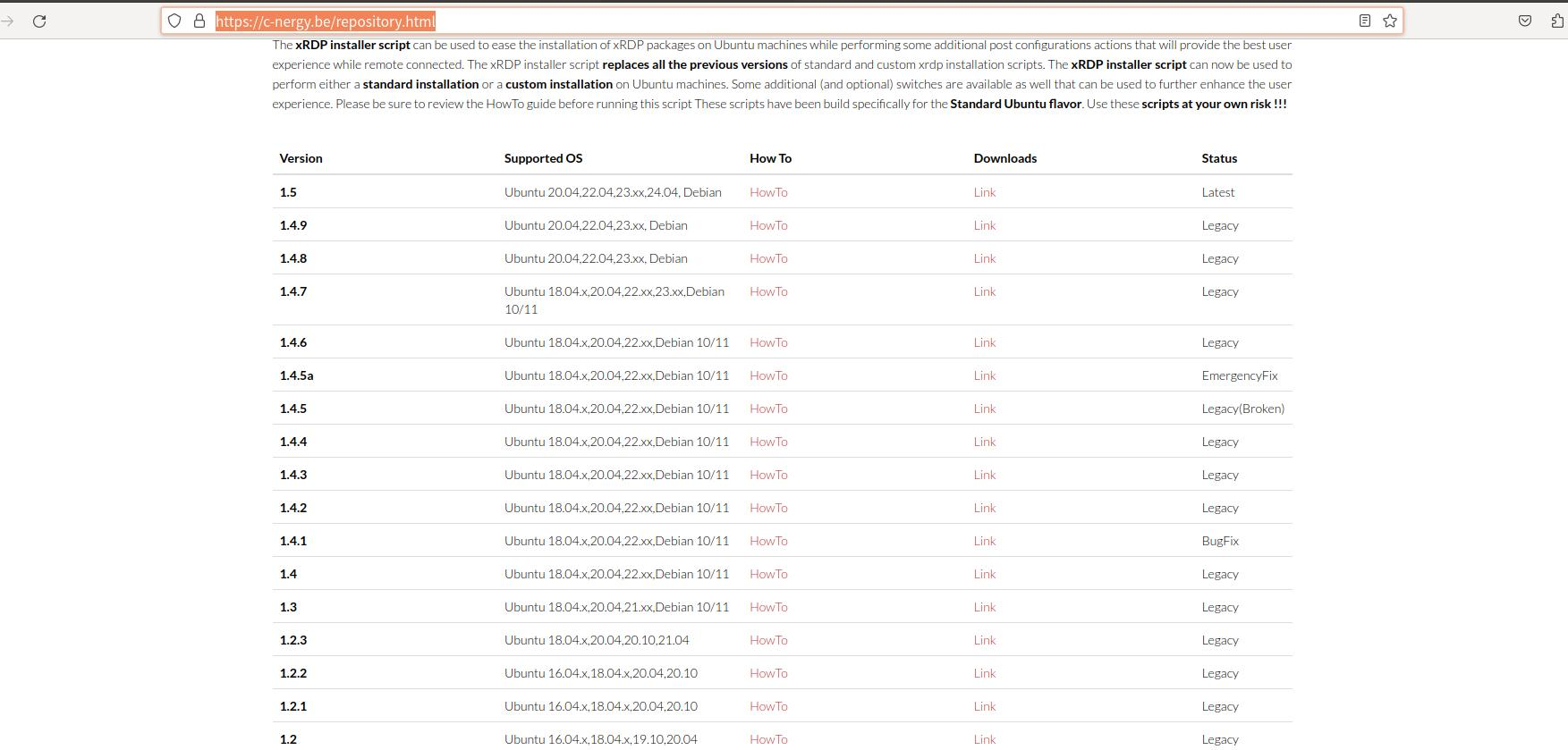
Task: Open HowTo for version 1.4.7
Action: [768, 291]
